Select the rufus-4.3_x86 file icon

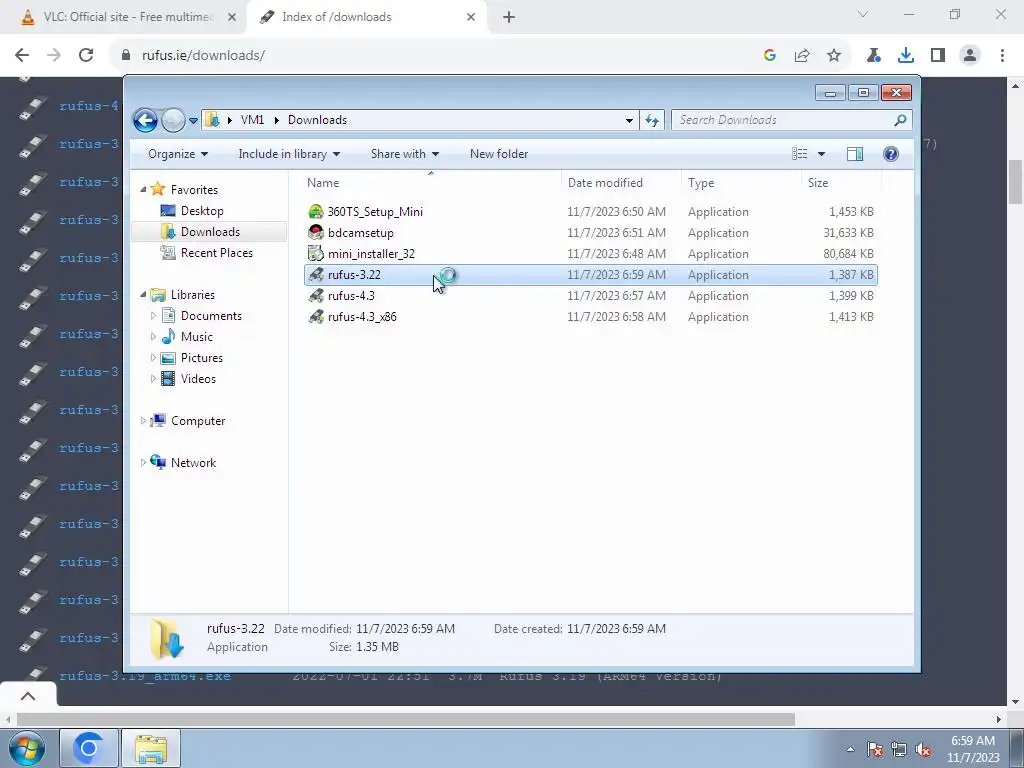[315, 316]
